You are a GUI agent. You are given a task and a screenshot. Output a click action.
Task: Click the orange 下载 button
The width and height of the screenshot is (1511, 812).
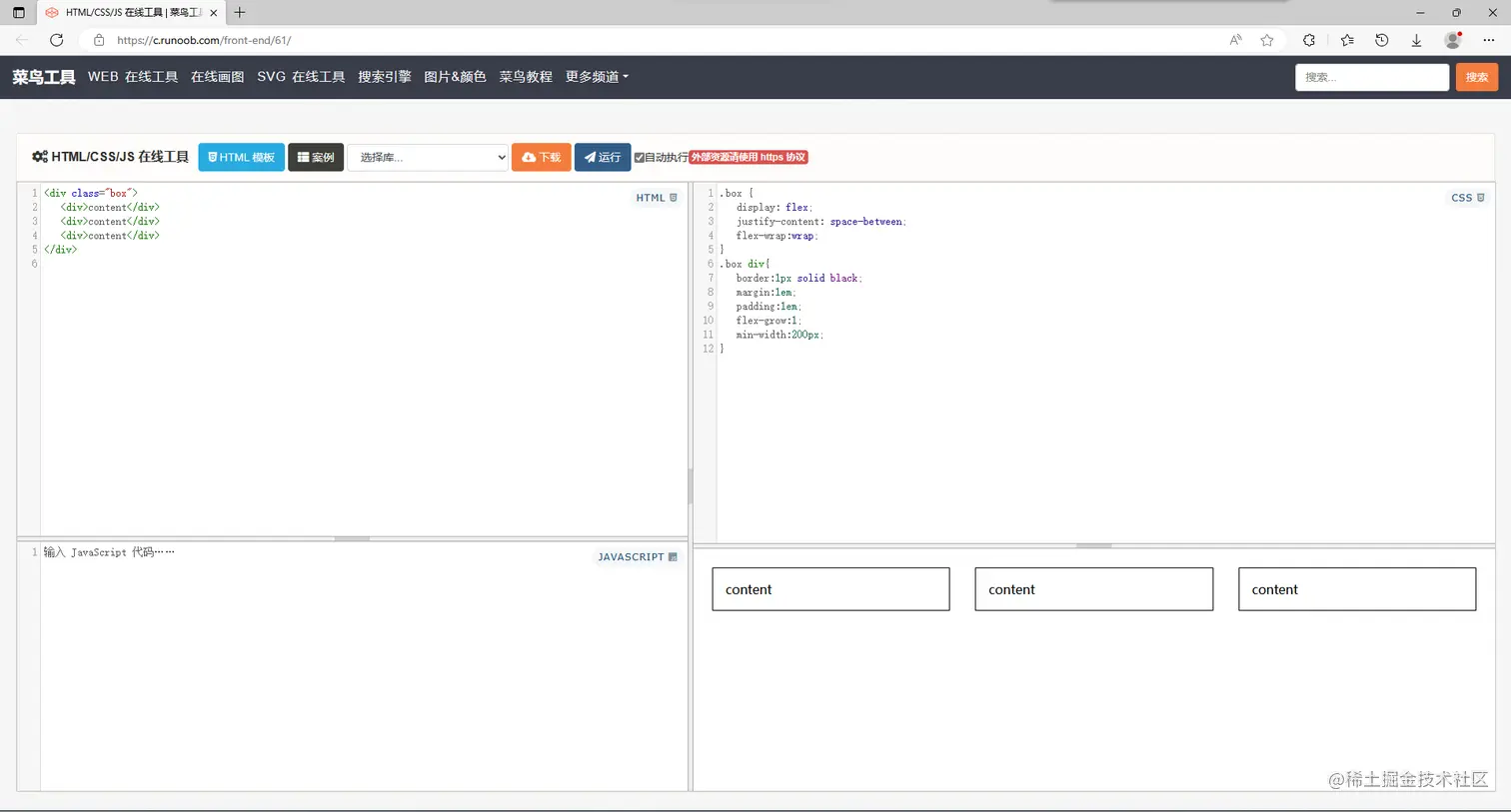541,157
